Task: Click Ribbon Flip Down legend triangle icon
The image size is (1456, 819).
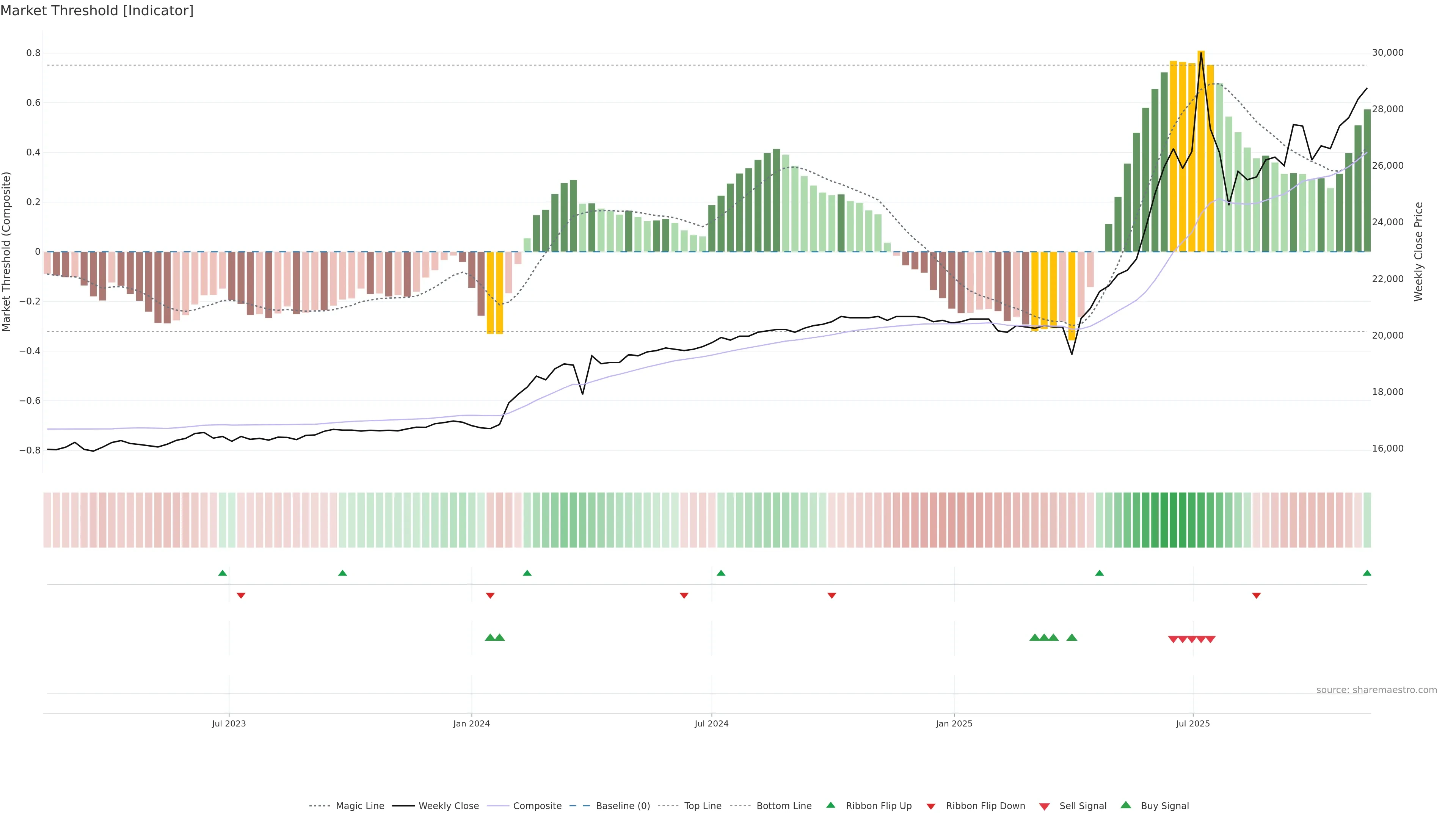Action: click(931, 806)
